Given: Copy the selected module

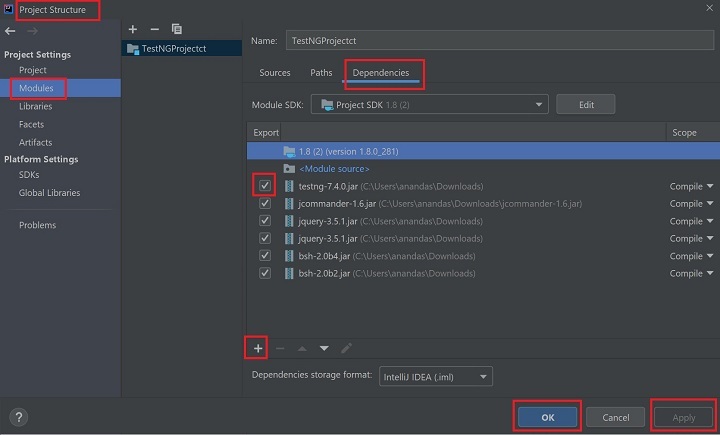Looking at the screenshot, I should 177,29.
